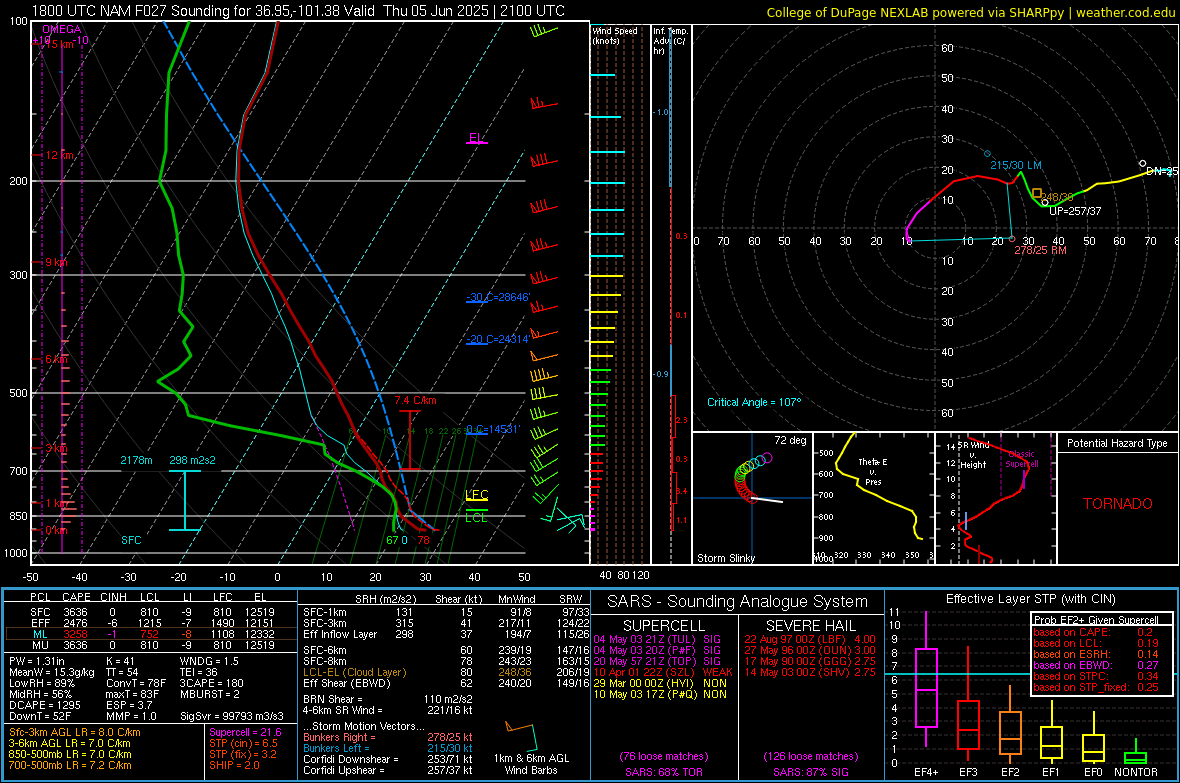Select the '0 C=14531'' freezing level label
This screenshot has width=1180, height=783.
[x=492, y=429]
